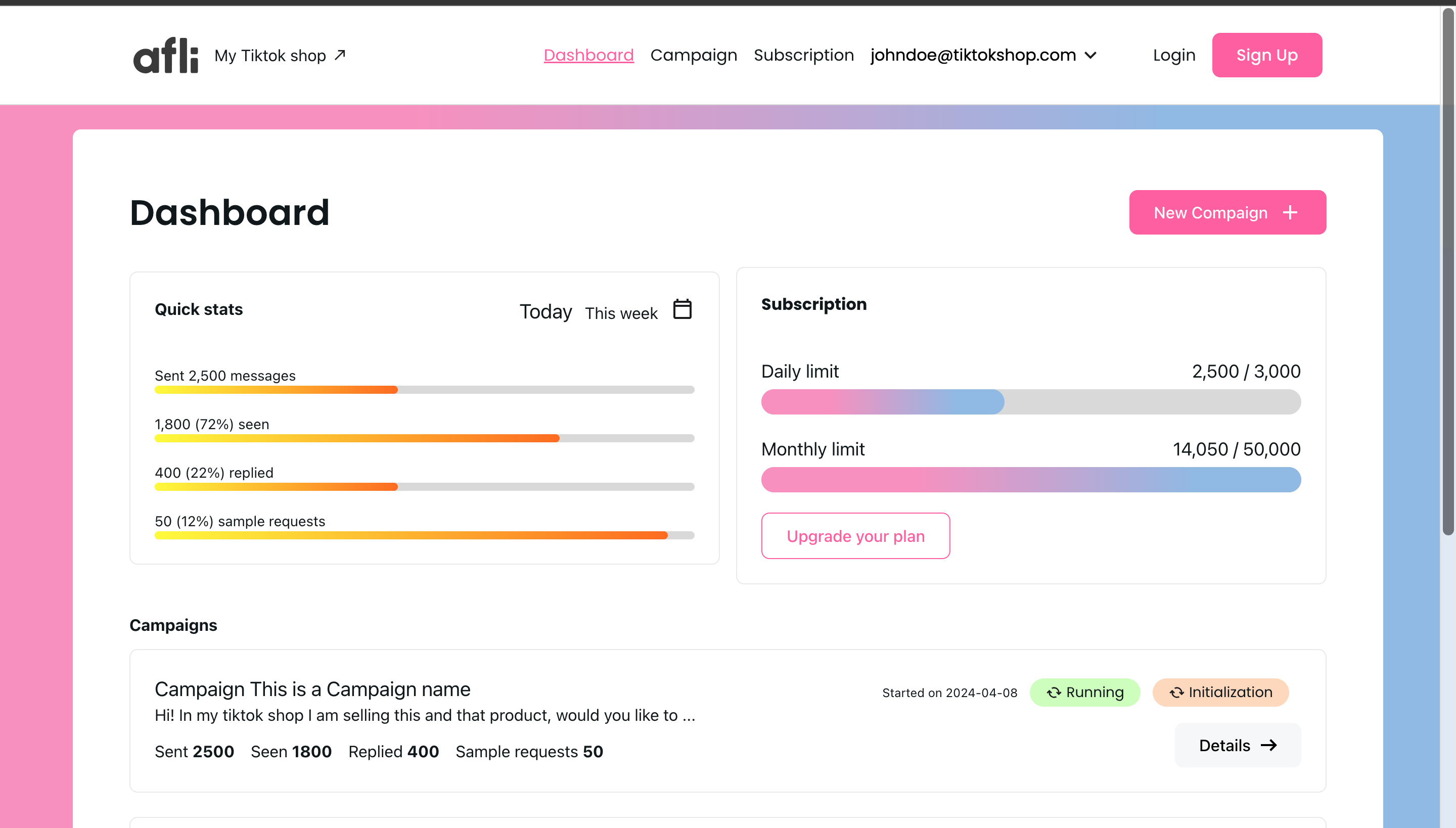The width and height of the screenshot is (1456, 828).
Task: Click the arrow icon in Details button
Action: (1269, 745)
